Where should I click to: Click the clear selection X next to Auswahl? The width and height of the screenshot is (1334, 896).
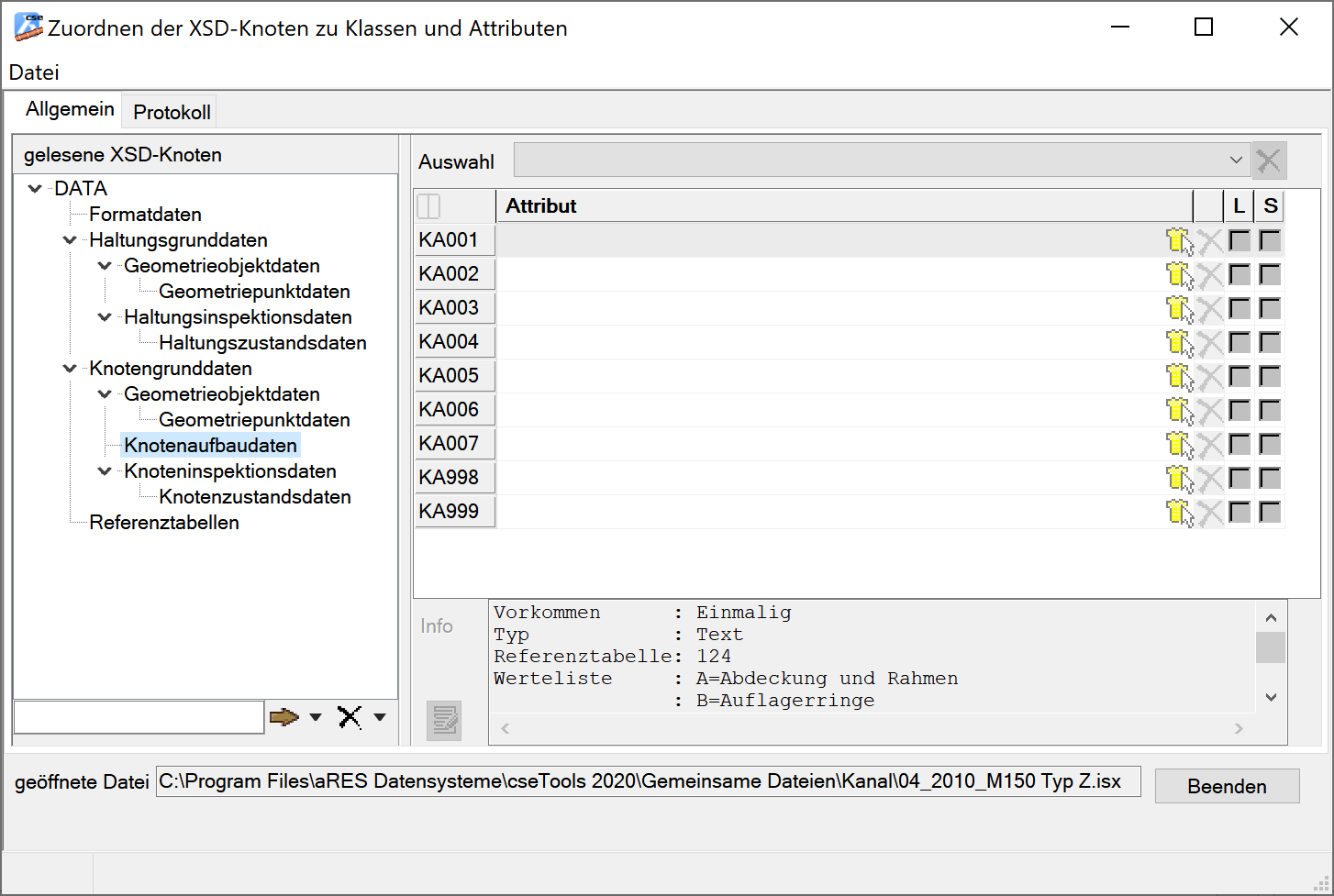(x=1269, y=161)
